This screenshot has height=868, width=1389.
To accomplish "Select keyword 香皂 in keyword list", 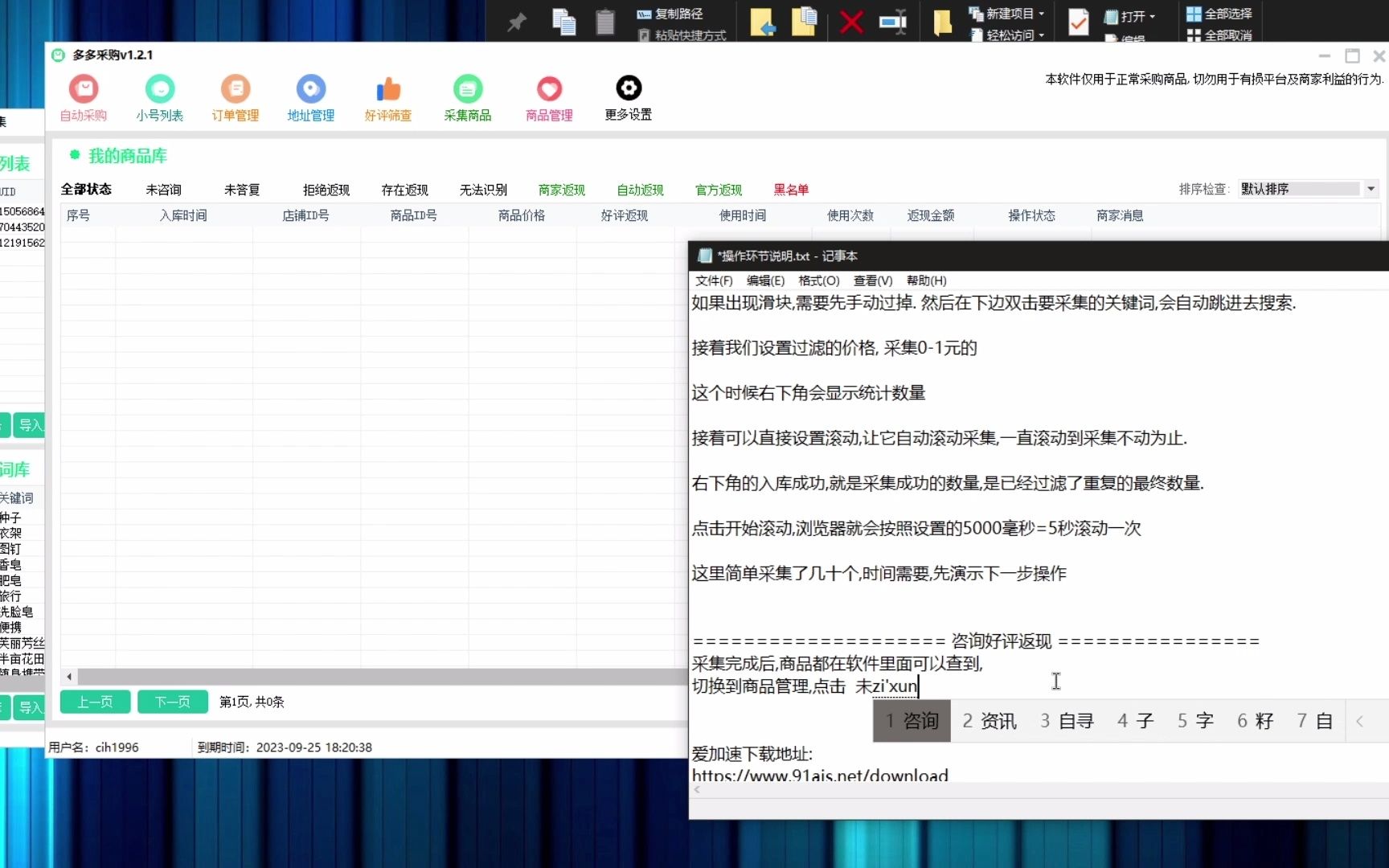I will coord(11,565).
